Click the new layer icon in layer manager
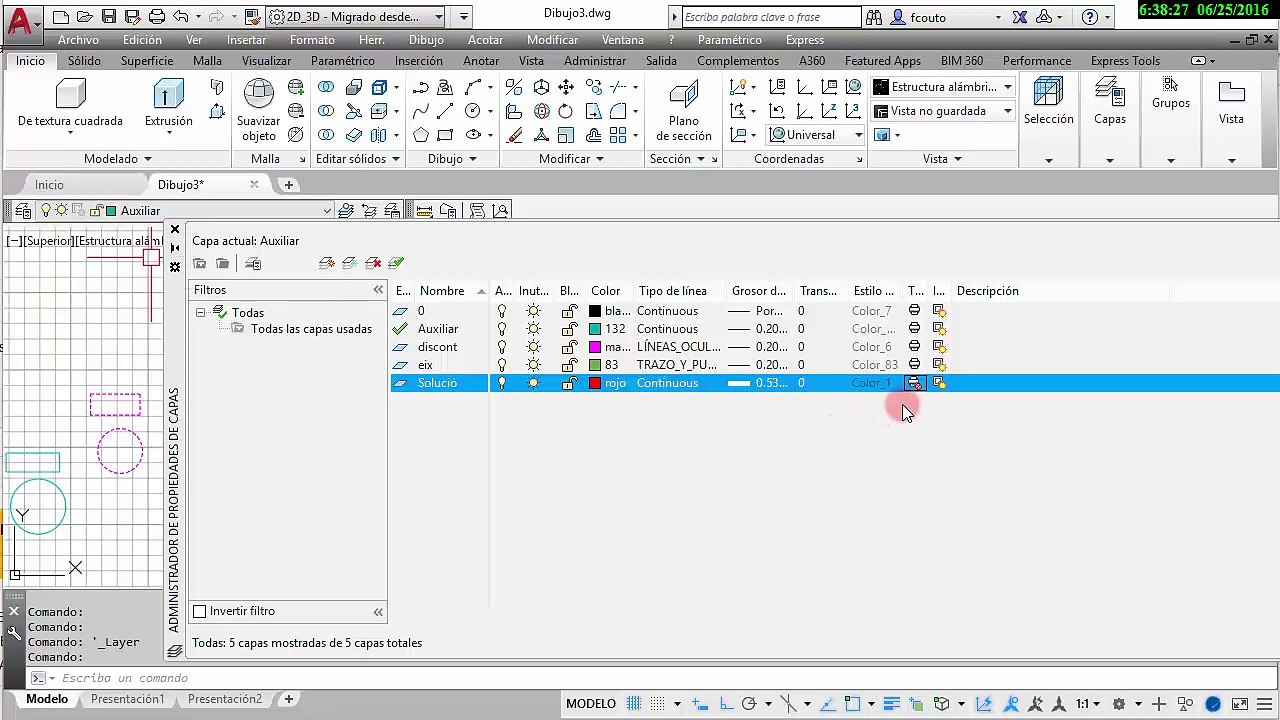This screenshot has width=1280, height=720. point(326,263)
